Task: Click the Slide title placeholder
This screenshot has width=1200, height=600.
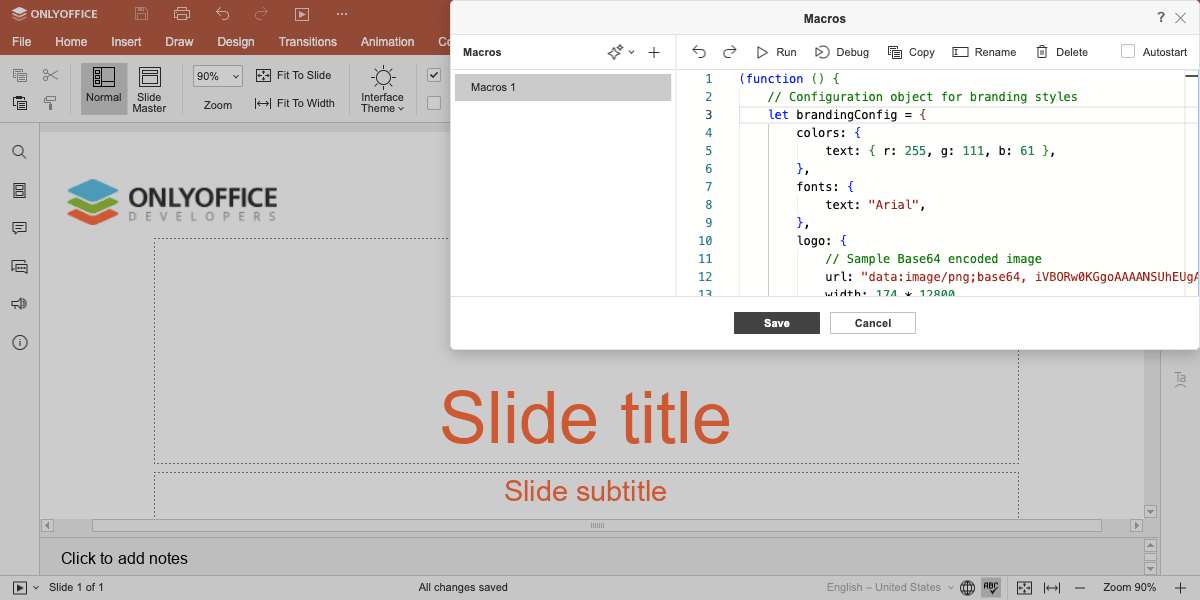Action: coord(586,417)
